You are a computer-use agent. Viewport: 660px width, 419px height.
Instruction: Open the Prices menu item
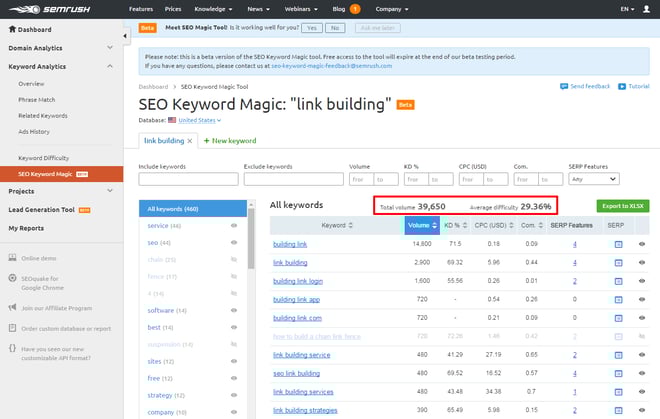click(173, 9)
